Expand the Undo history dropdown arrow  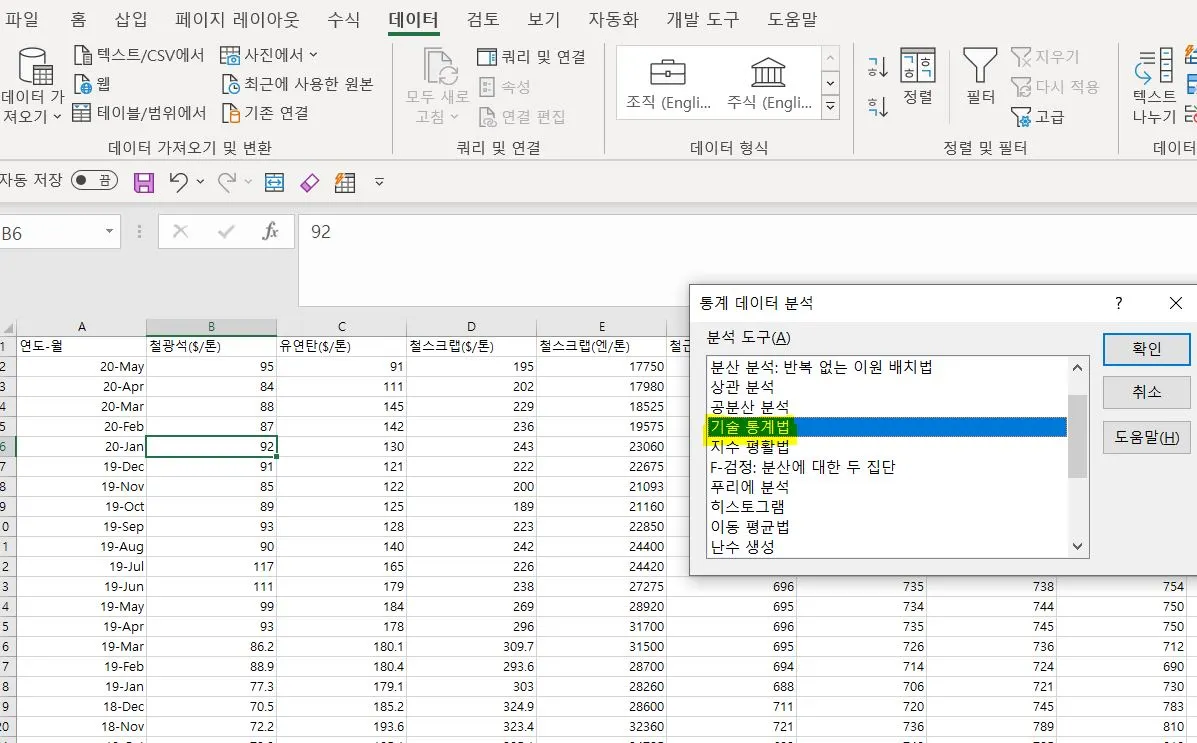pos(200,182)
